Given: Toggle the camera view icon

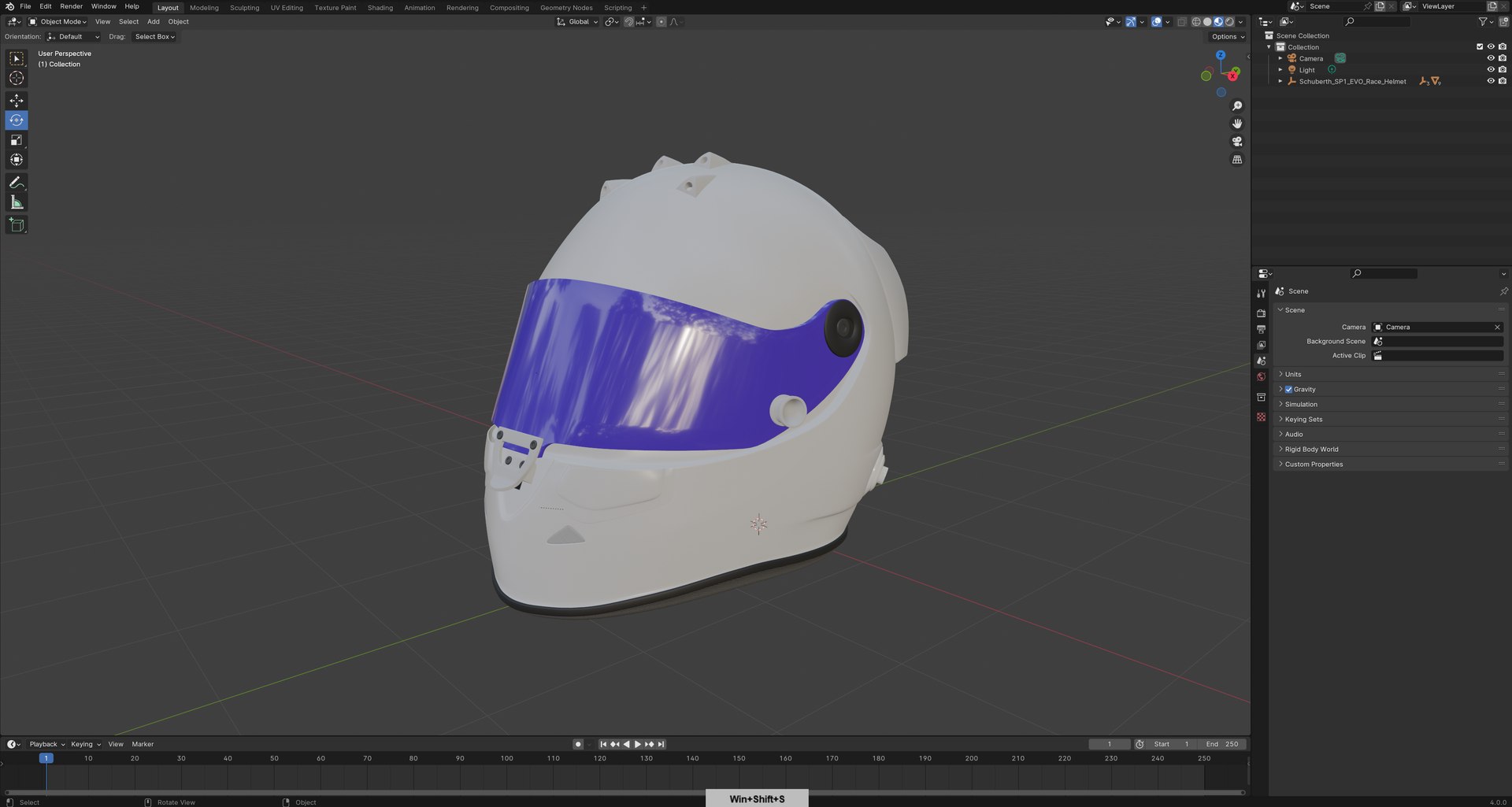Looking at the screenshot, I should click(x=1237, y=142).
